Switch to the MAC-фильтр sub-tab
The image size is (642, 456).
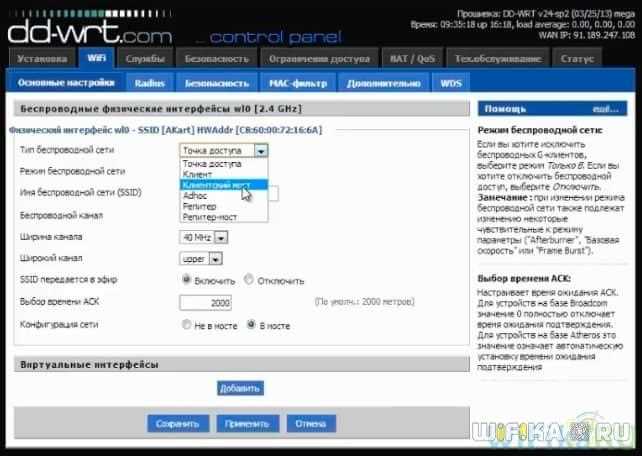pyautogui.click(x=298, y=83)
